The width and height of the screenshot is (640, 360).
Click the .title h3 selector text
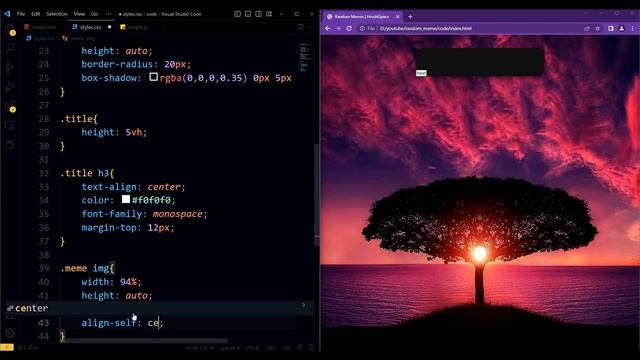click(x=87, y=173)
